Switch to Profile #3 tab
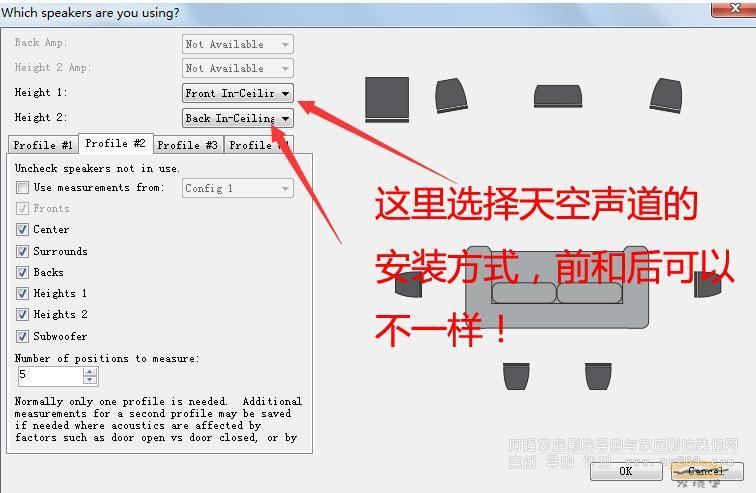The width and height of the screenshot is (756, 493). point(188,145)
